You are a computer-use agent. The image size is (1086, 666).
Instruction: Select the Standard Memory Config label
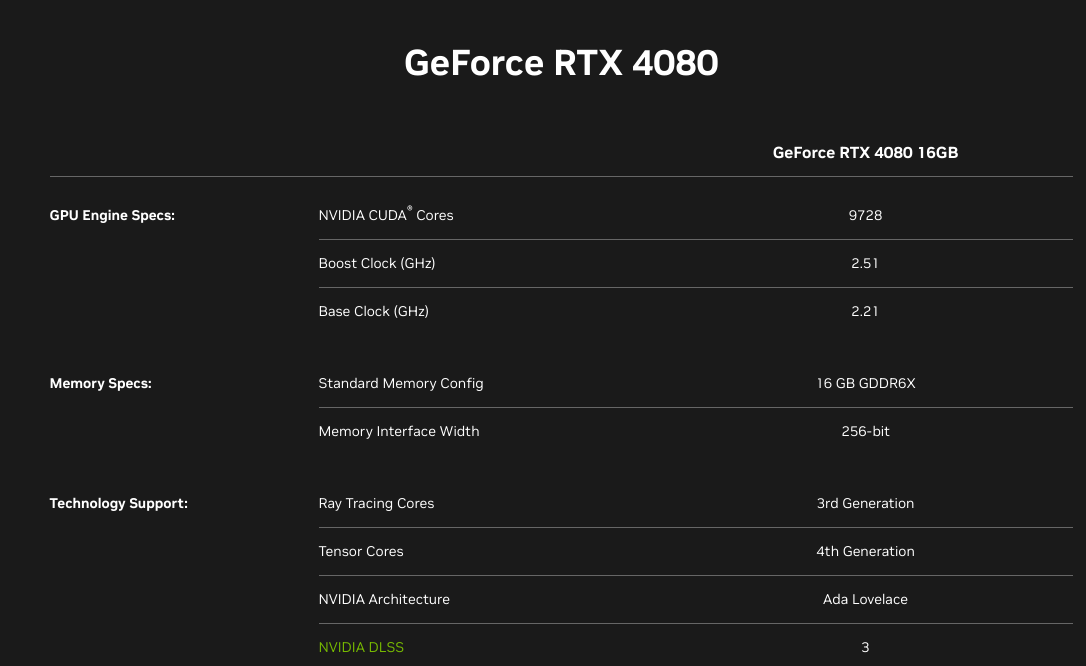pos(400,383)
